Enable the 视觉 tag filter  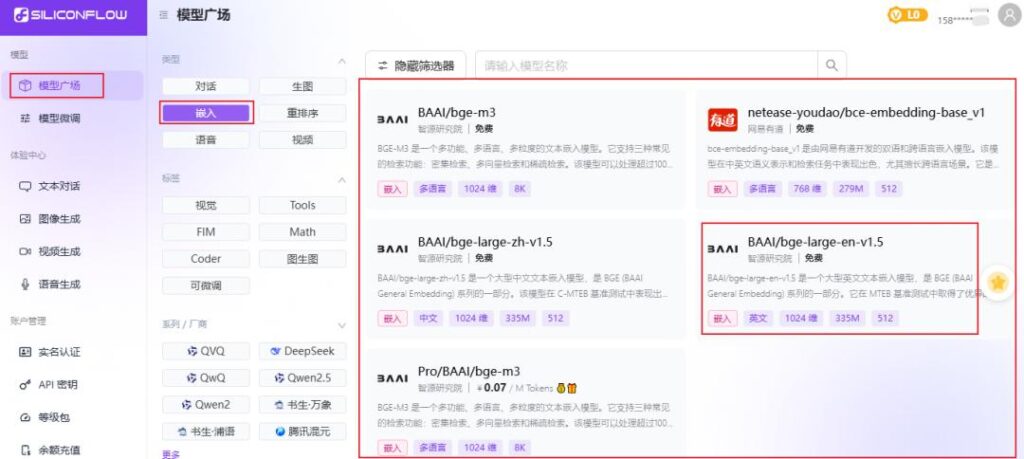(x=206, y=205)
